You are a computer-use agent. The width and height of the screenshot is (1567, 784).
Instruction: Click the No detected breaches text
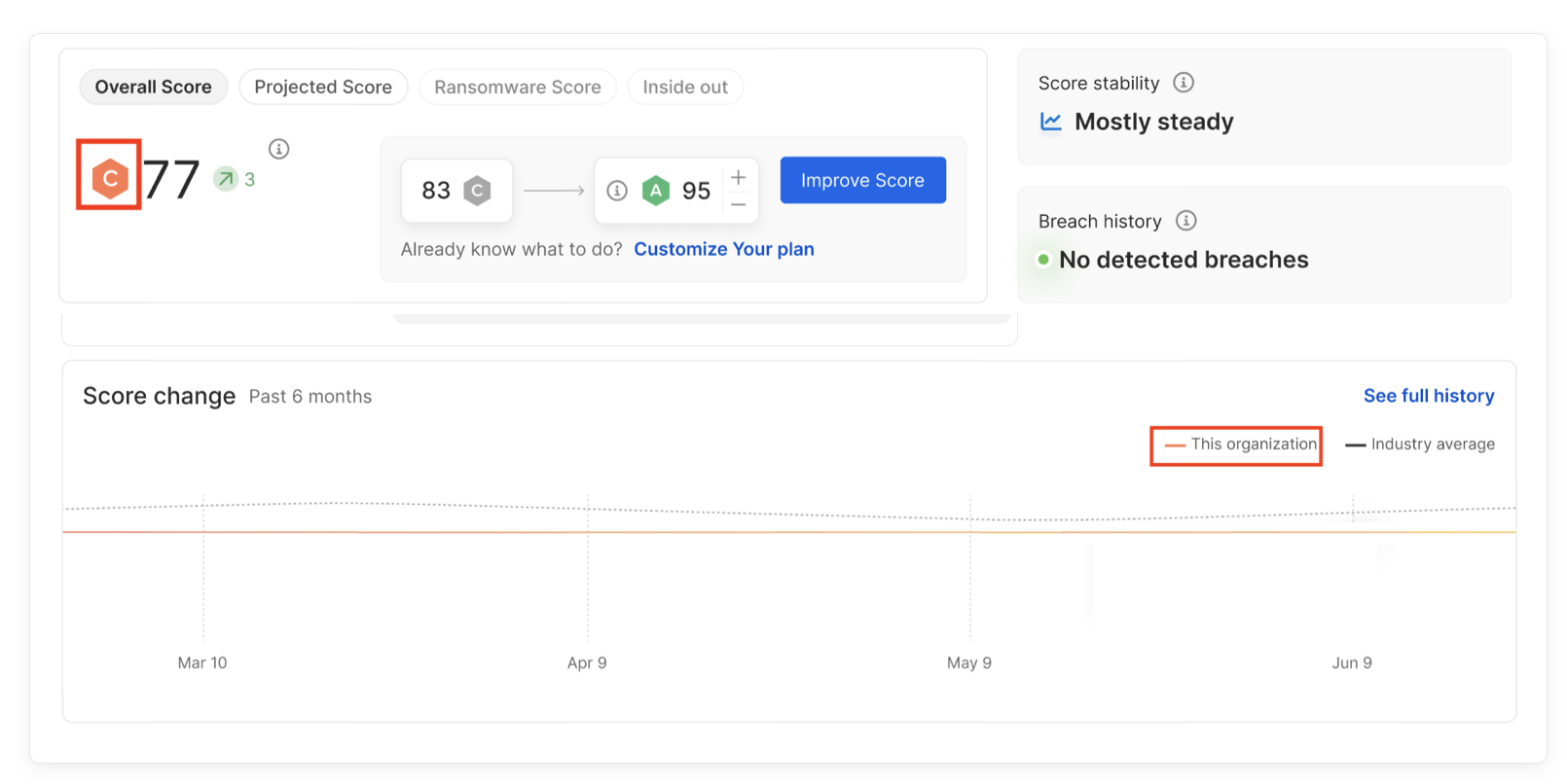pos(1184,260)
